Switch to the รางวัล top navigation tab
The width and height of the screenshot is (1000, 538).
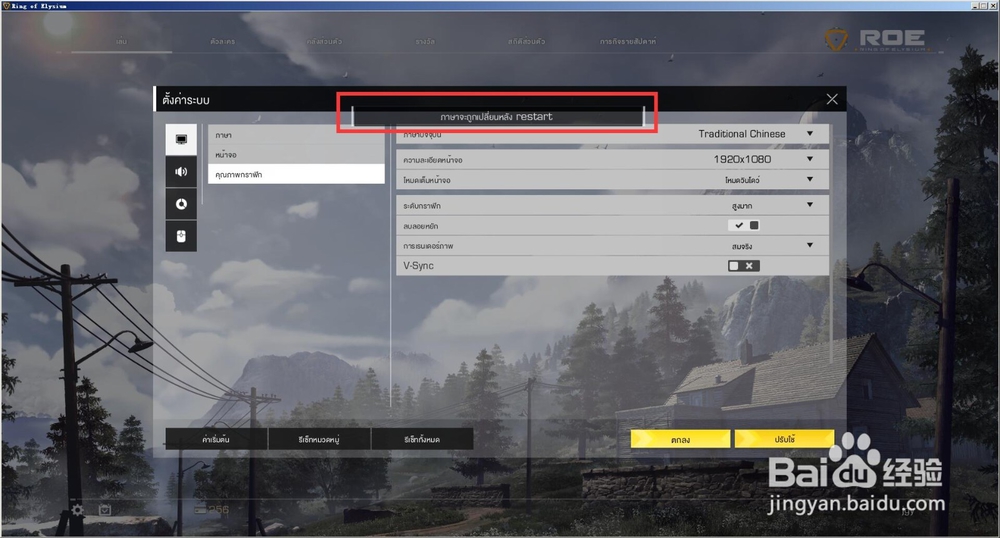(425, 41)
